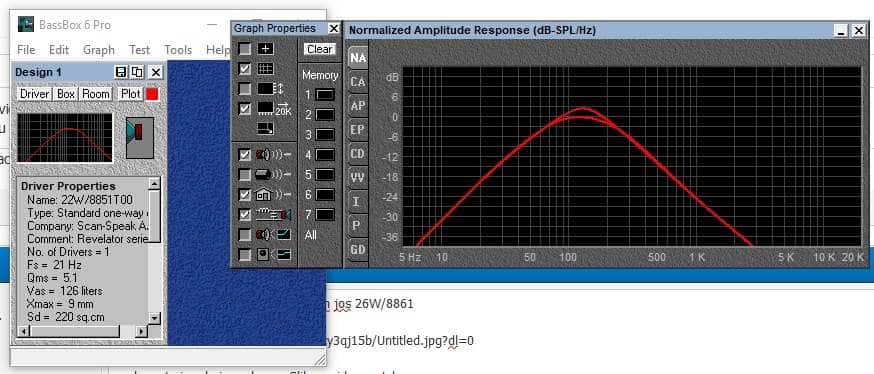Toggle the cursor crosshair checkbox
Image resolution: width=874 pixels, height=374 pixels.
245,49
